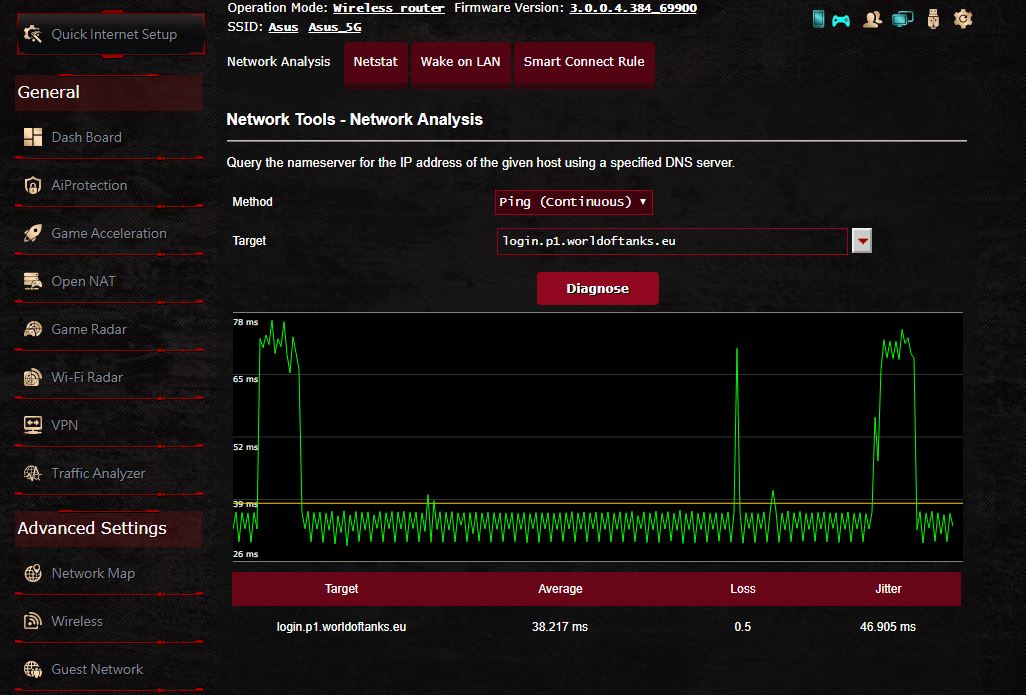Click firmware version 3.0.0.4.384_69900 link

(633, 9)
